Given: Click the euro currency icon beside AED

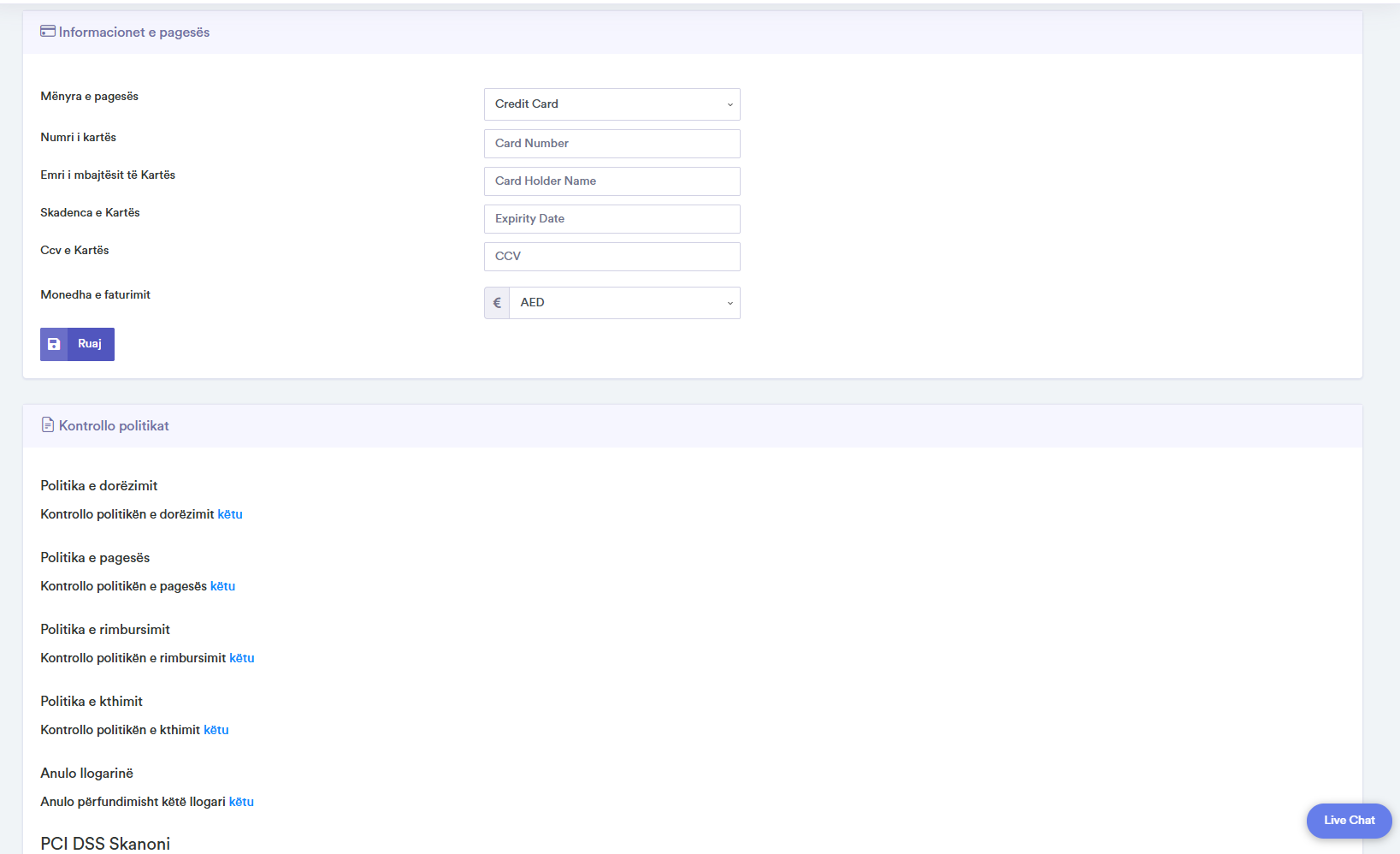Looking at the screenshot, I should click(x=497, y=303).
